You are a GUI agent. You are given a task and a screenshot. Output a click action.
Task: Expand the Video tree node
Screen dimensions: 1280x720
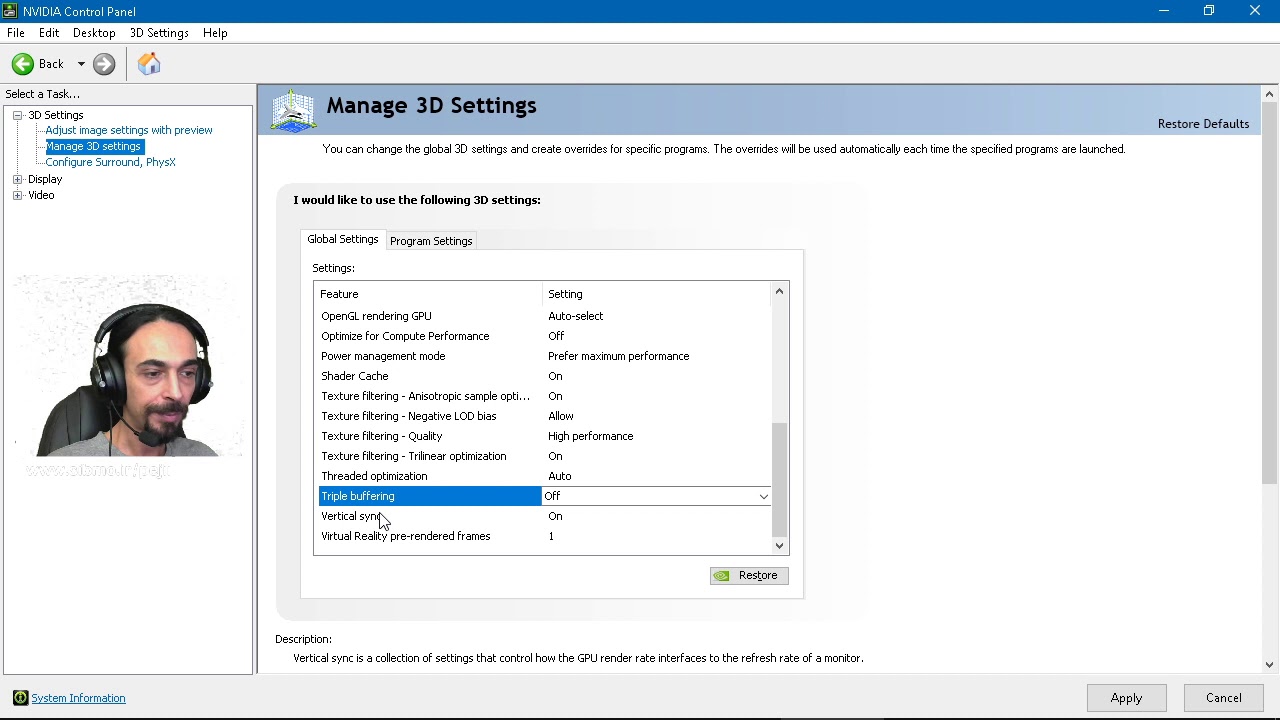click(17, 195)
